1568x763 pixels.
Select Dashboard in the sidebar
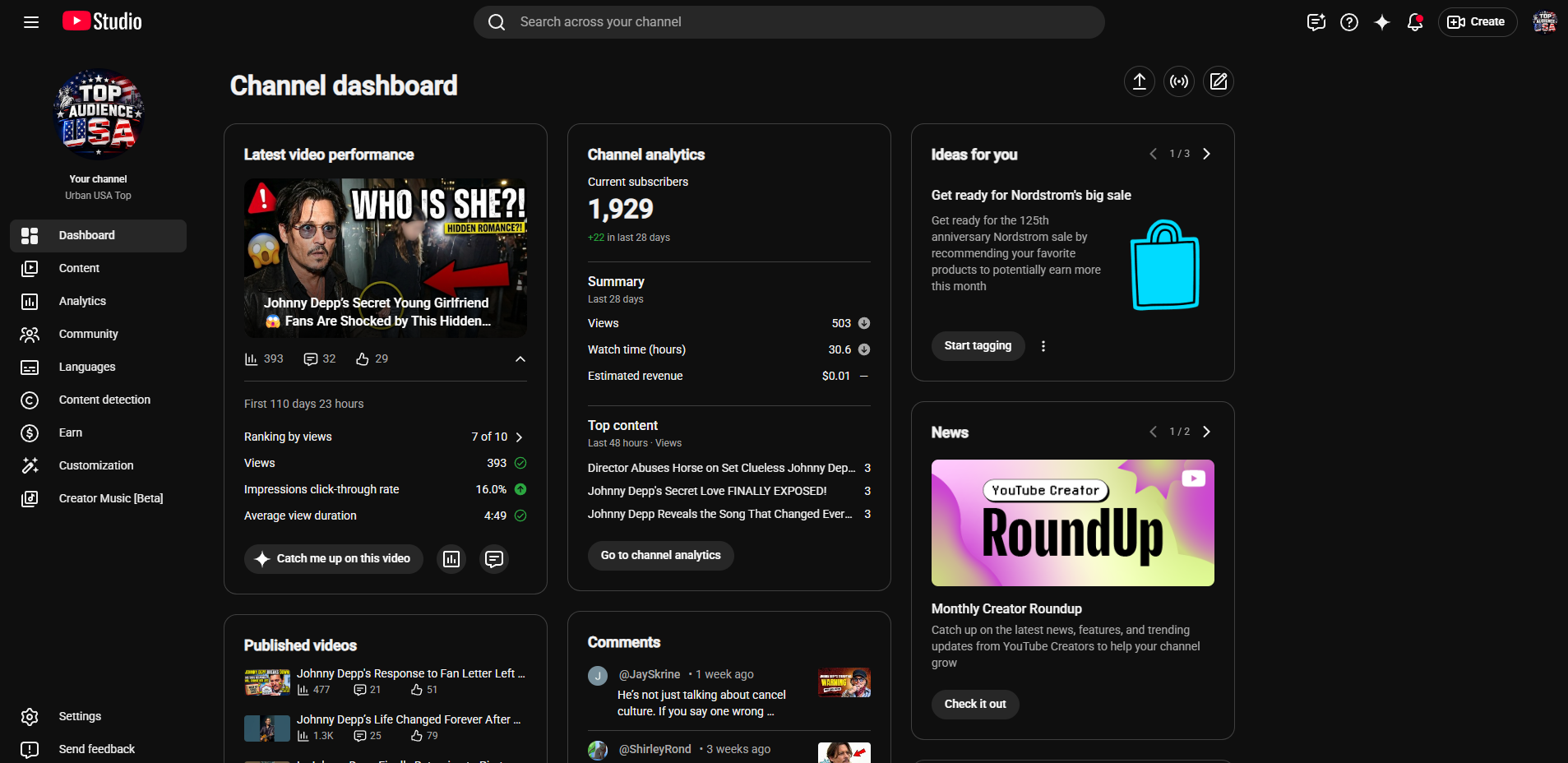[98, 235]
